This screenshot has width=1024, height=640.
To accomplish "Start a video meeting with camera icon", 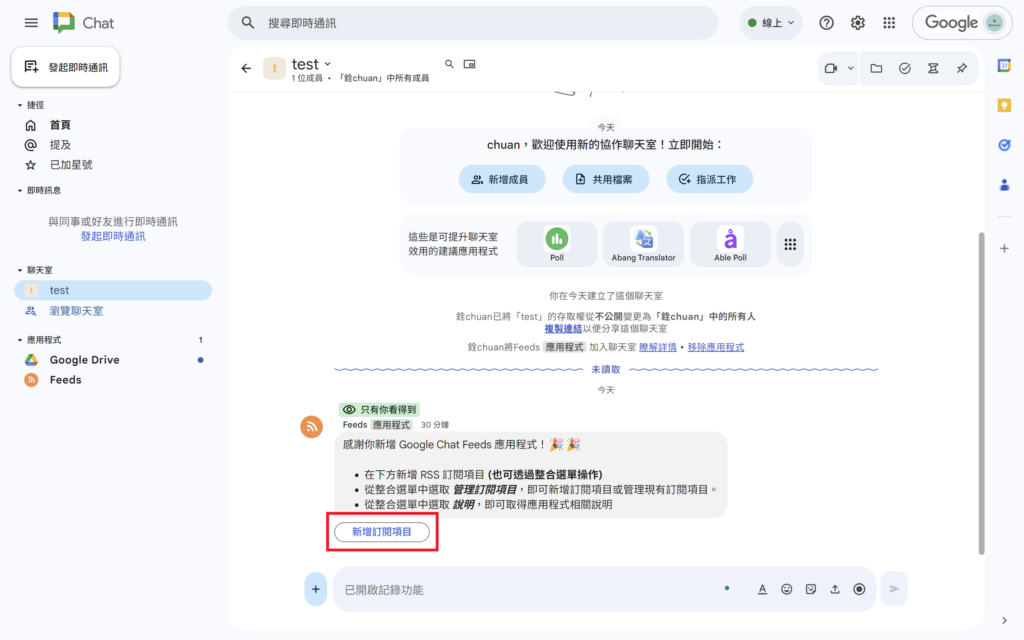I will (x=830, y=68).
